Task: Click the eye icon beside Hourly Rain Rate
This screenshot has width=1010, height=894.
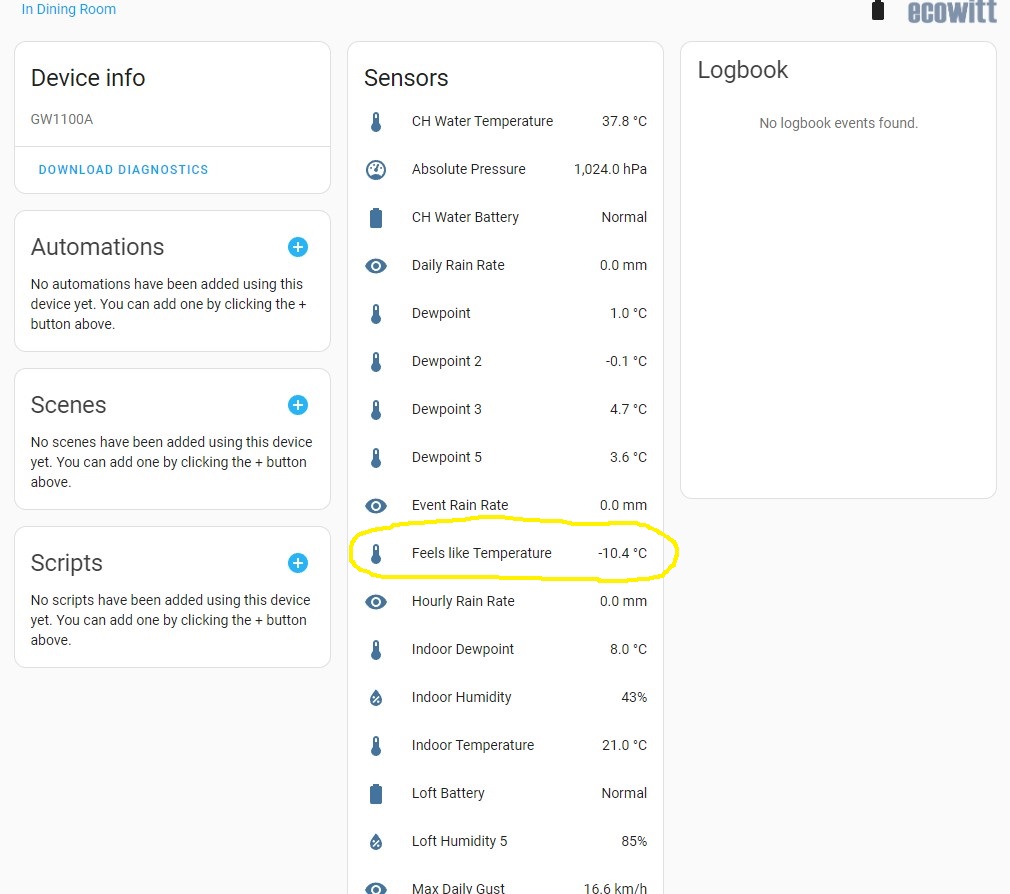Action: 375,601
